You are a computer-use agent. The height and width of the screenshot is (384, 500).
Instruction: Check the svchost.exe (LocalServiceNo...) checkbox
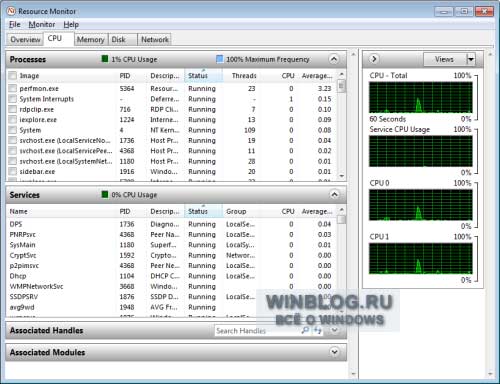13,140
